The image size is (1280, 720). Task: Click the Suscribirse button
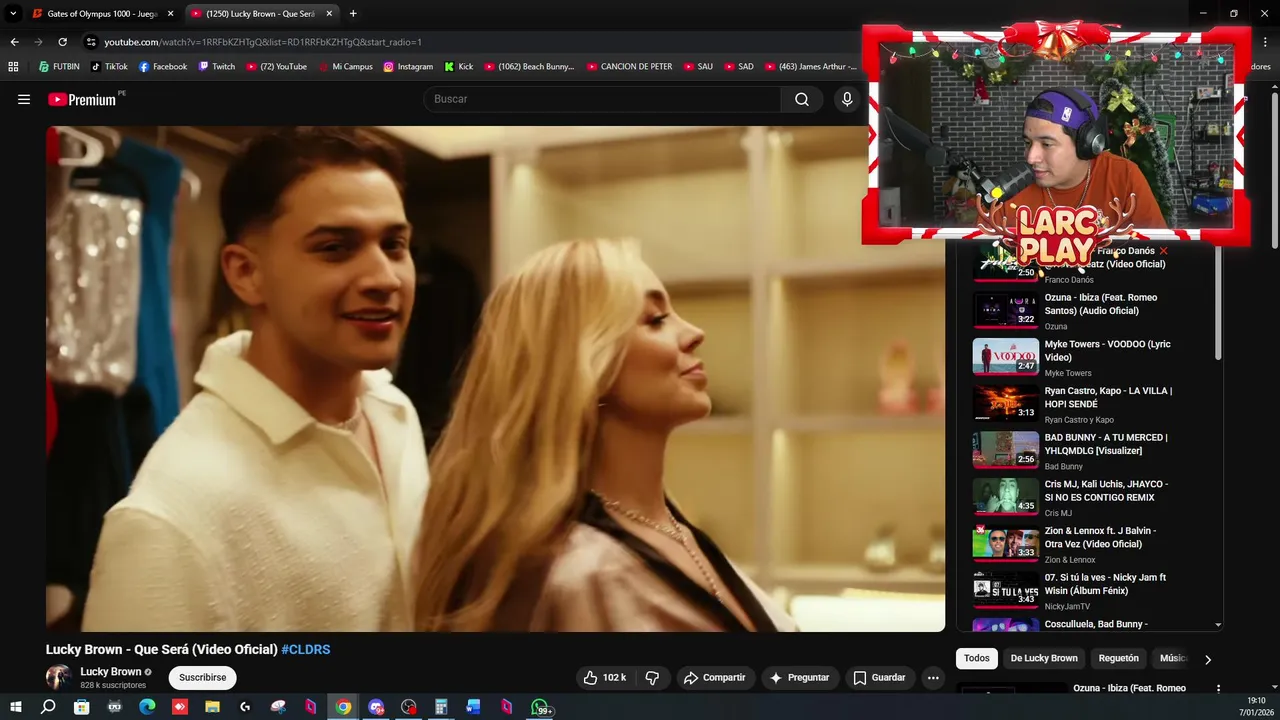[x=203, y=678]
